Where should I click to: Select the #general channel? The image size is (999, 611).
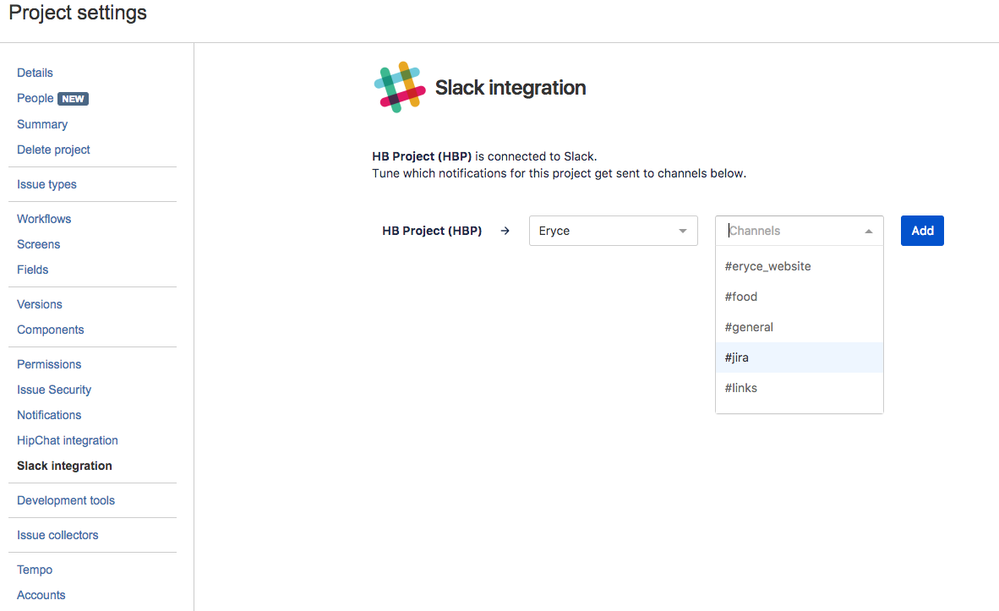[x=799, y=327]
